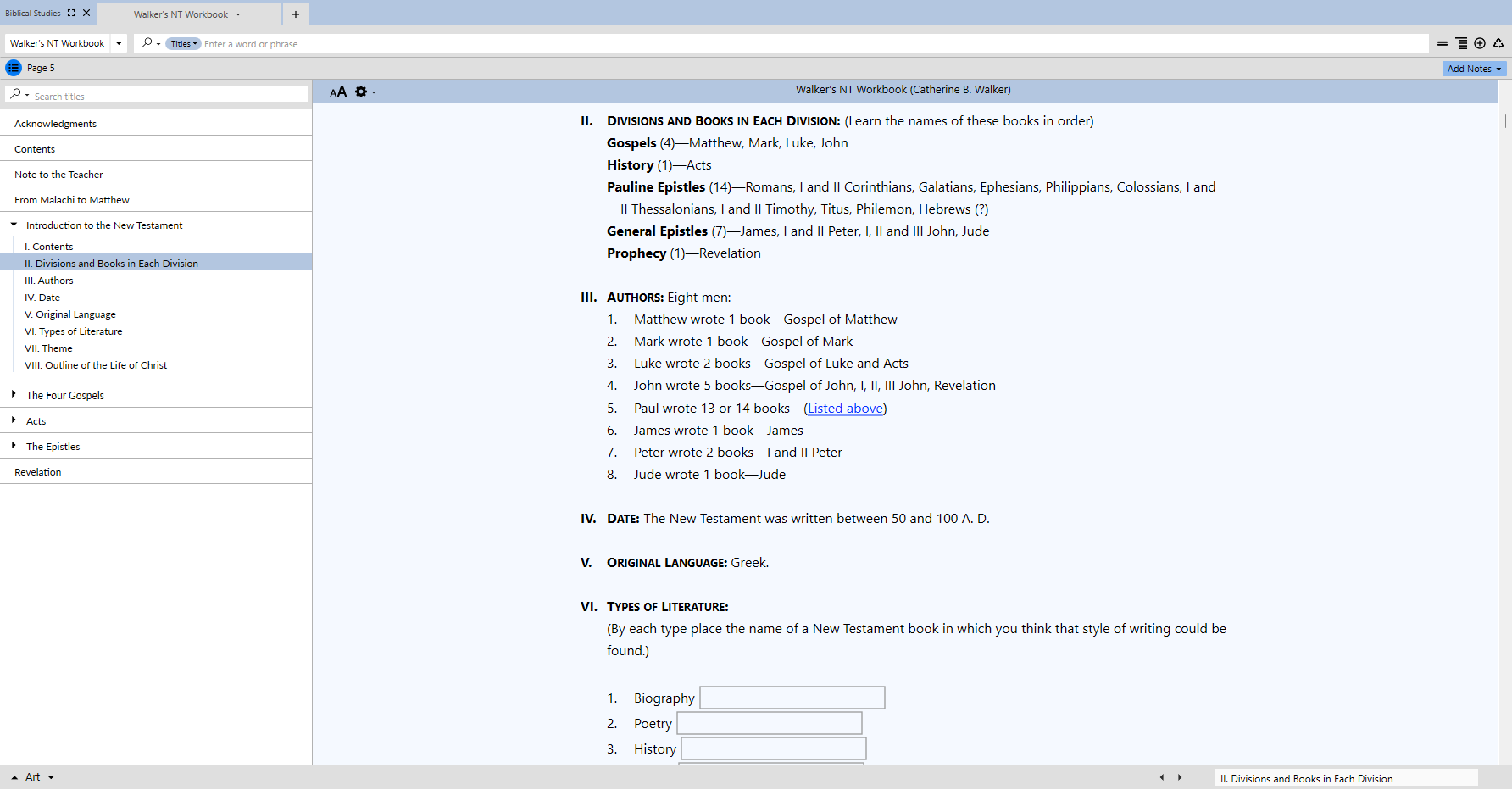Click the fullscreen icon beside Biblical Studies
This screenshot has height=790, width=1512.
click(x=71, y=13)
